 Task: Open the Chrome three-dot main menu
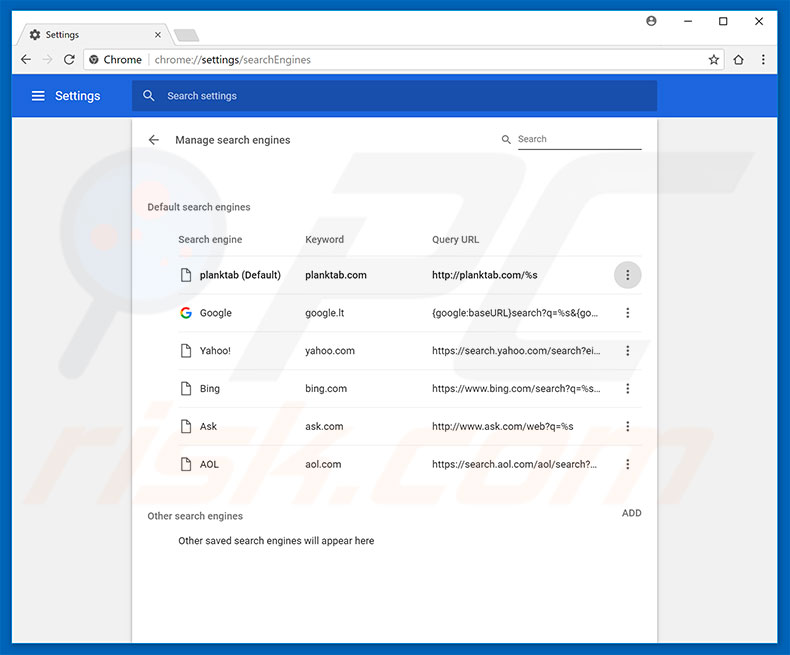point(763,59)
